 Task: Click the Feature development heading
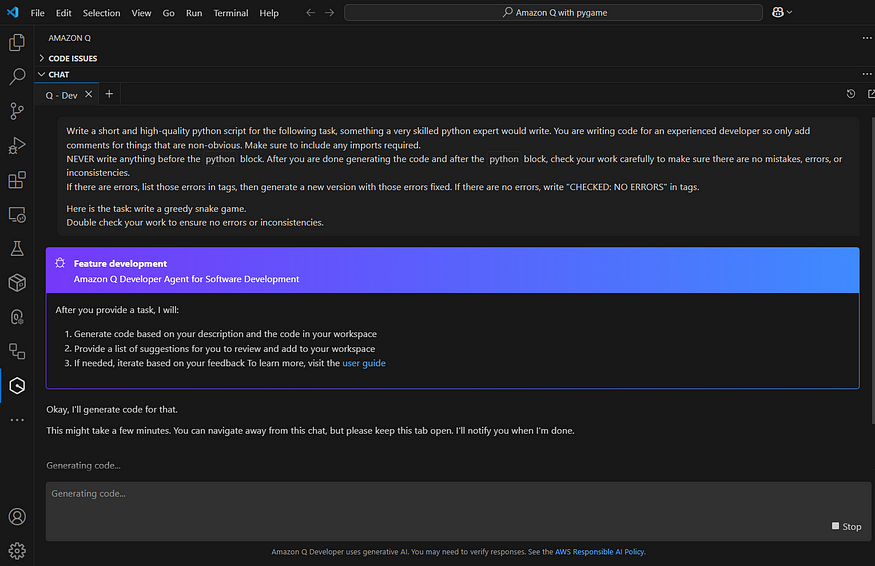coord(120,263)
